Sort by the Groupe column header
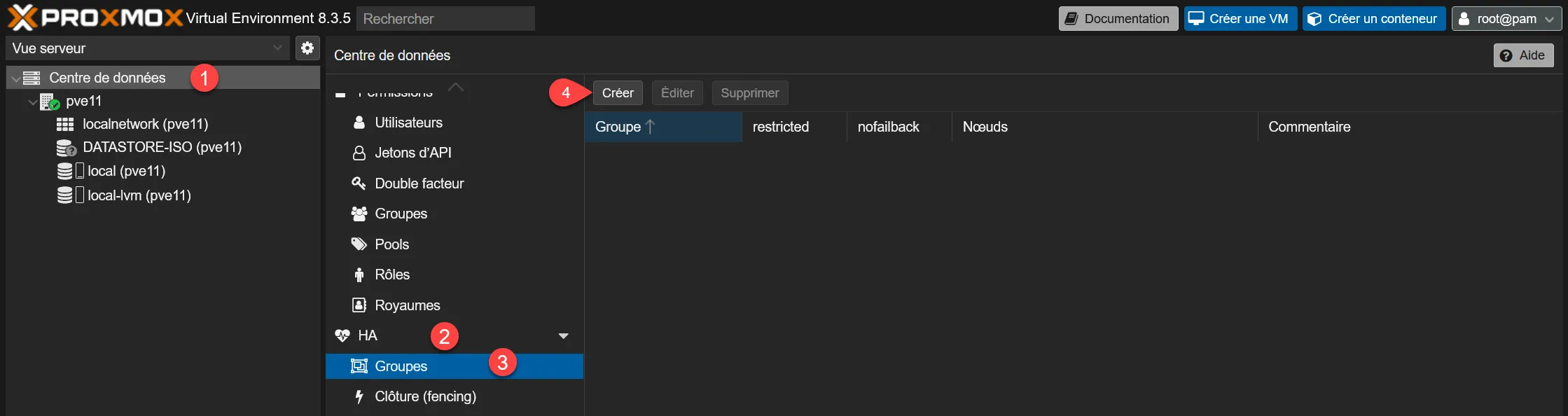The height and width of the screenshot is (416, 1568). [x=618, y=127]
